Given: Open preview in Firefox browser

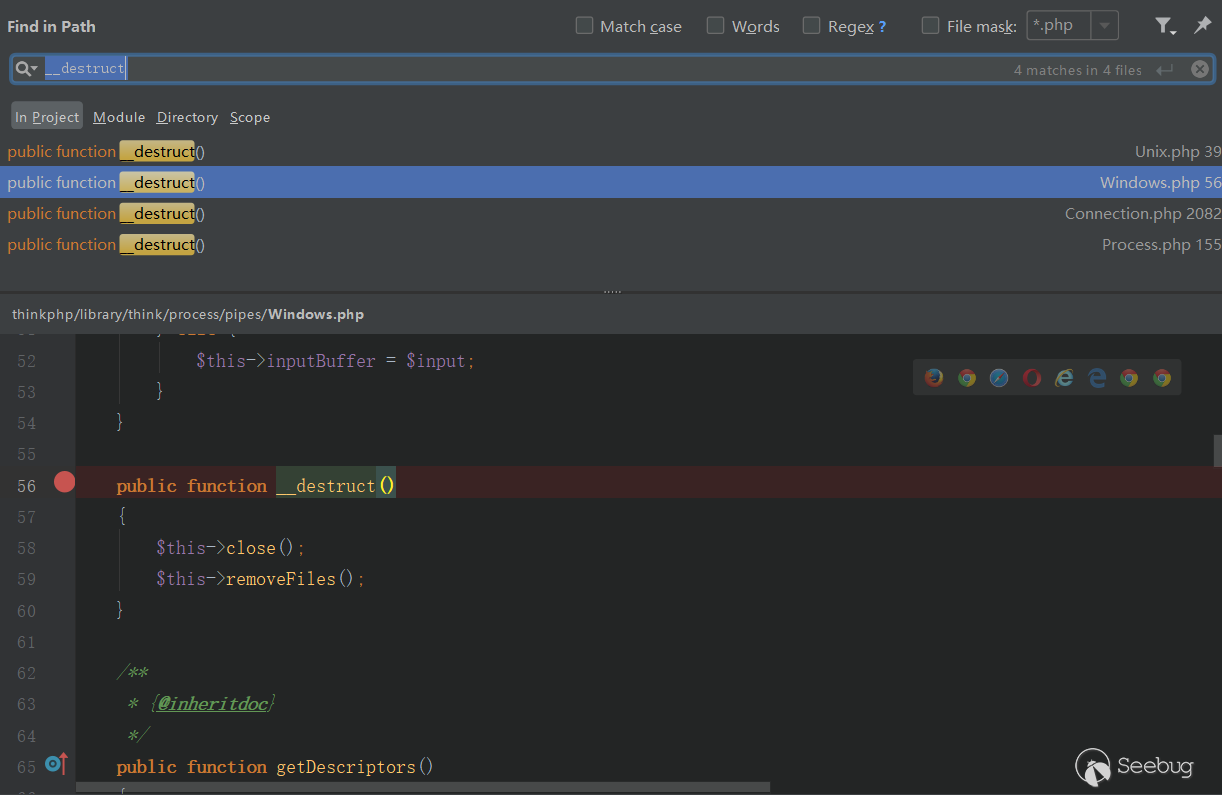Looking at the screenshot, I should (x=934, y=377).
